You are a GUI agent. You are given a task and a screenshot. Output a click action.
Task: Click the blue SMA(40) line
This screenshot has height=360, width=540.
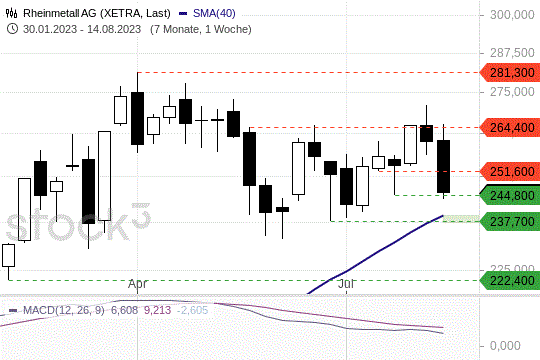click(379, 251)
